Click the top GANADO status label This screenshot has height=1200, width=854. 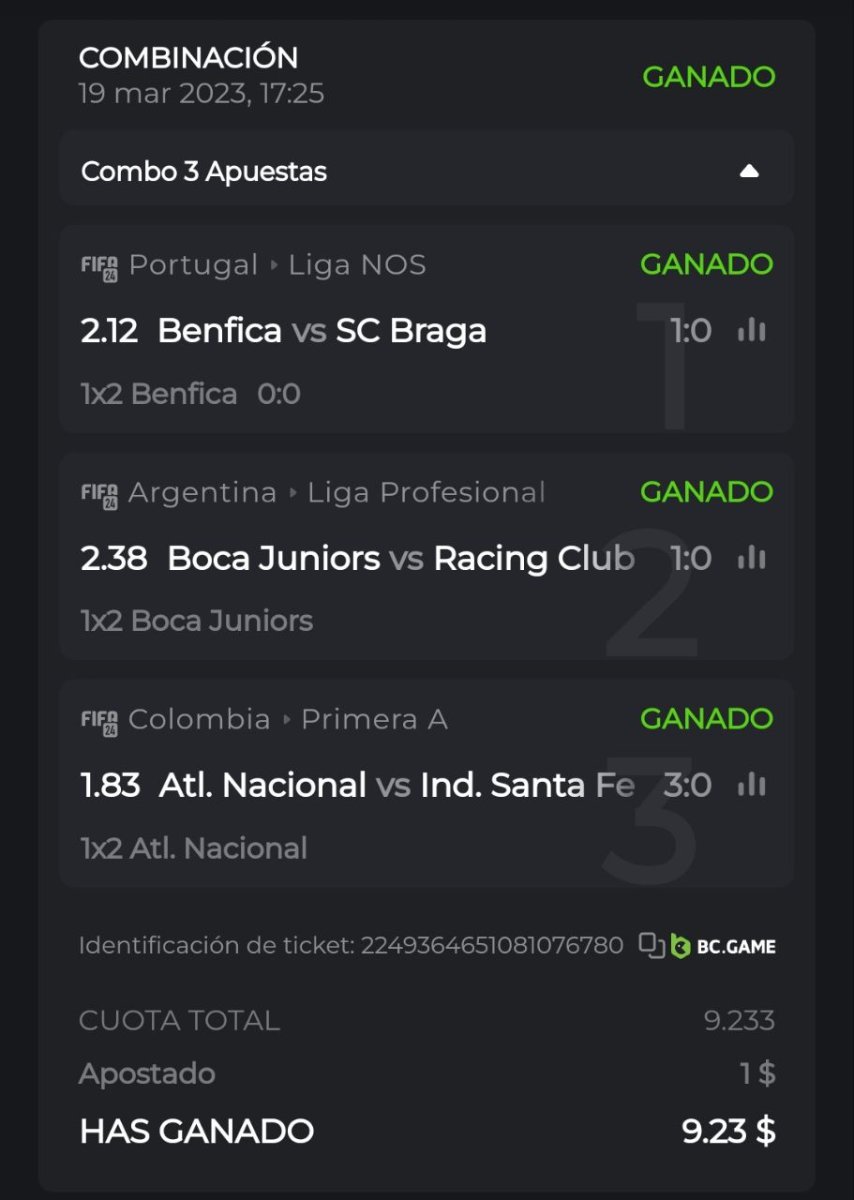coord(708,77)
